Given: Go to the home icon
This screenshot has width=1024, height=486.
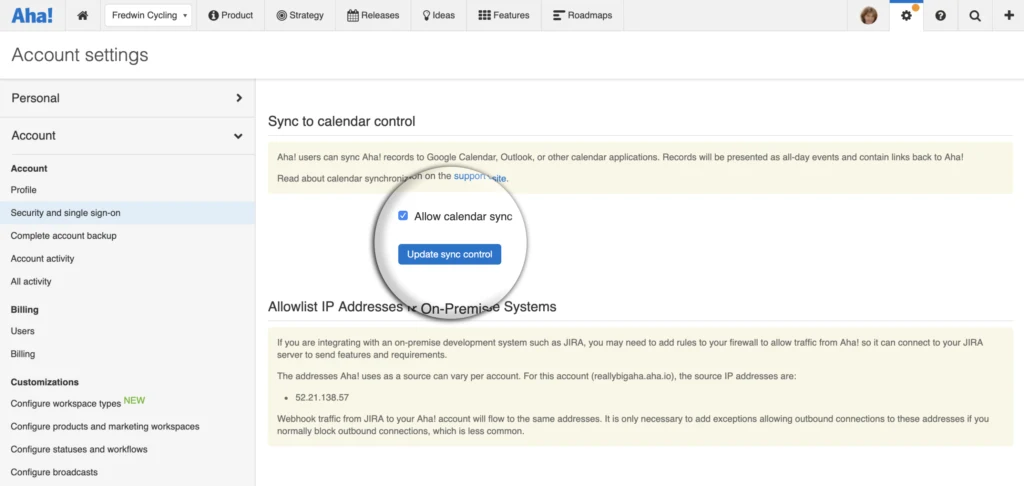Looking at the screenshot, I should (82, 15).
